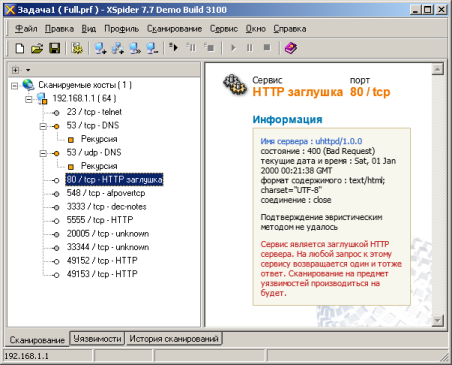Select Рекурсия under 53 / tcp - DNS

click(x=99, y=139)
